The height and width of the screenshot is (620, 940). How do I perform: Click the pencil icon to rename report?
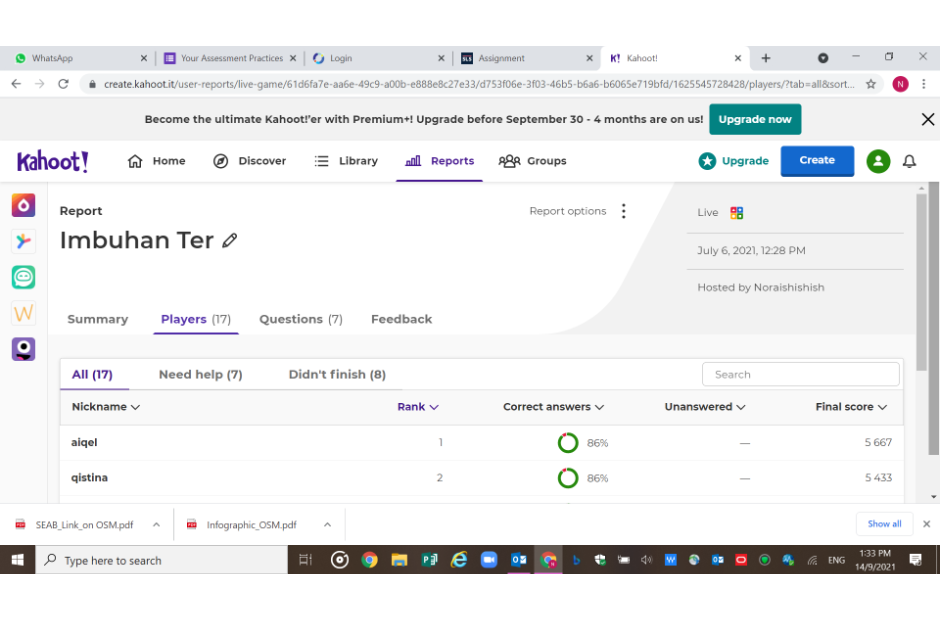230,241
